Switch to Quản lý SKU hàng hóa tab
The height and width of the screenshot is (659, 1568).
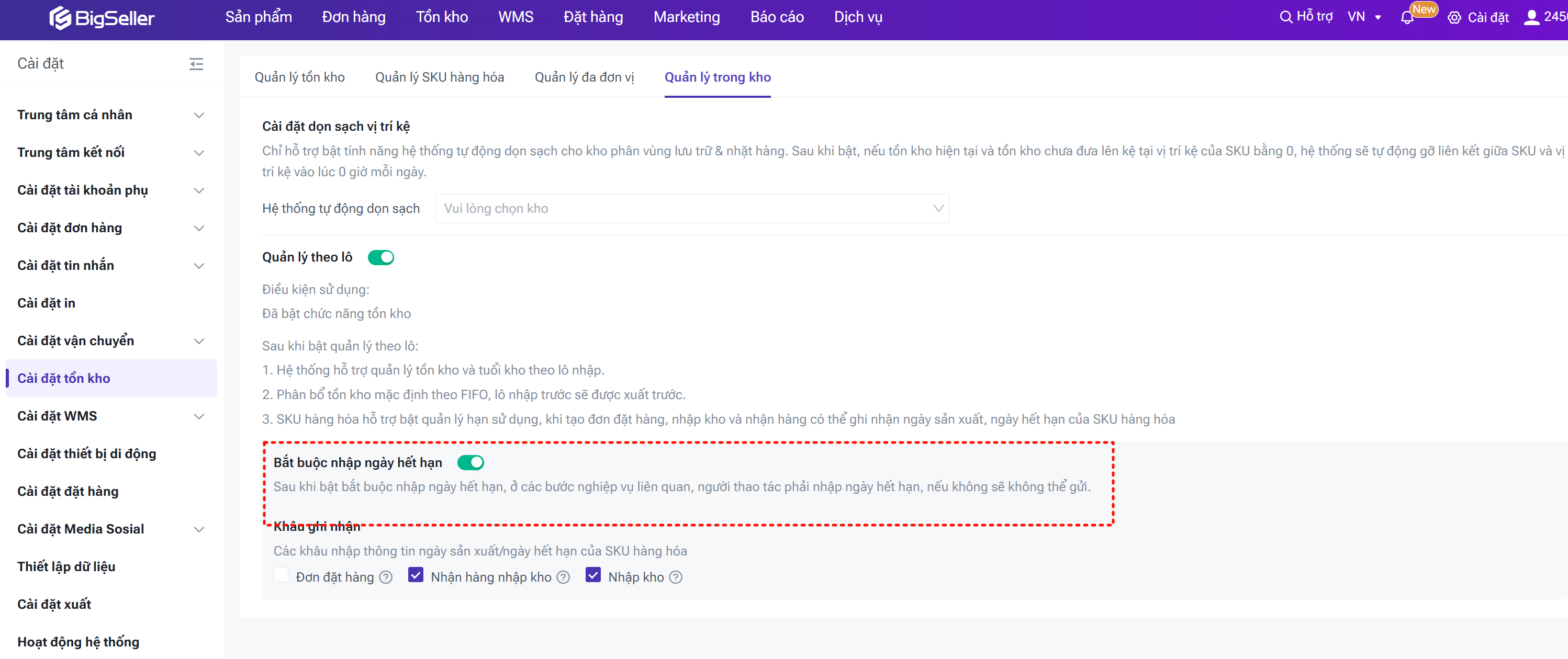440,77
